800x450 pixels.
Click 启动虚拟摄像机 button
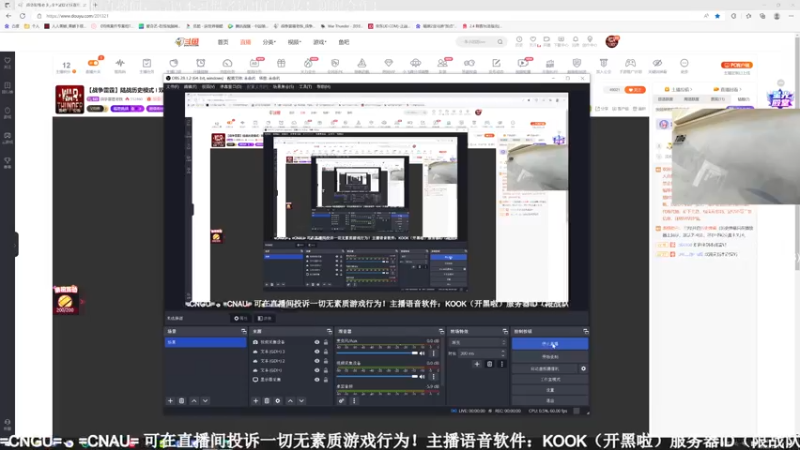coord(544,368)
